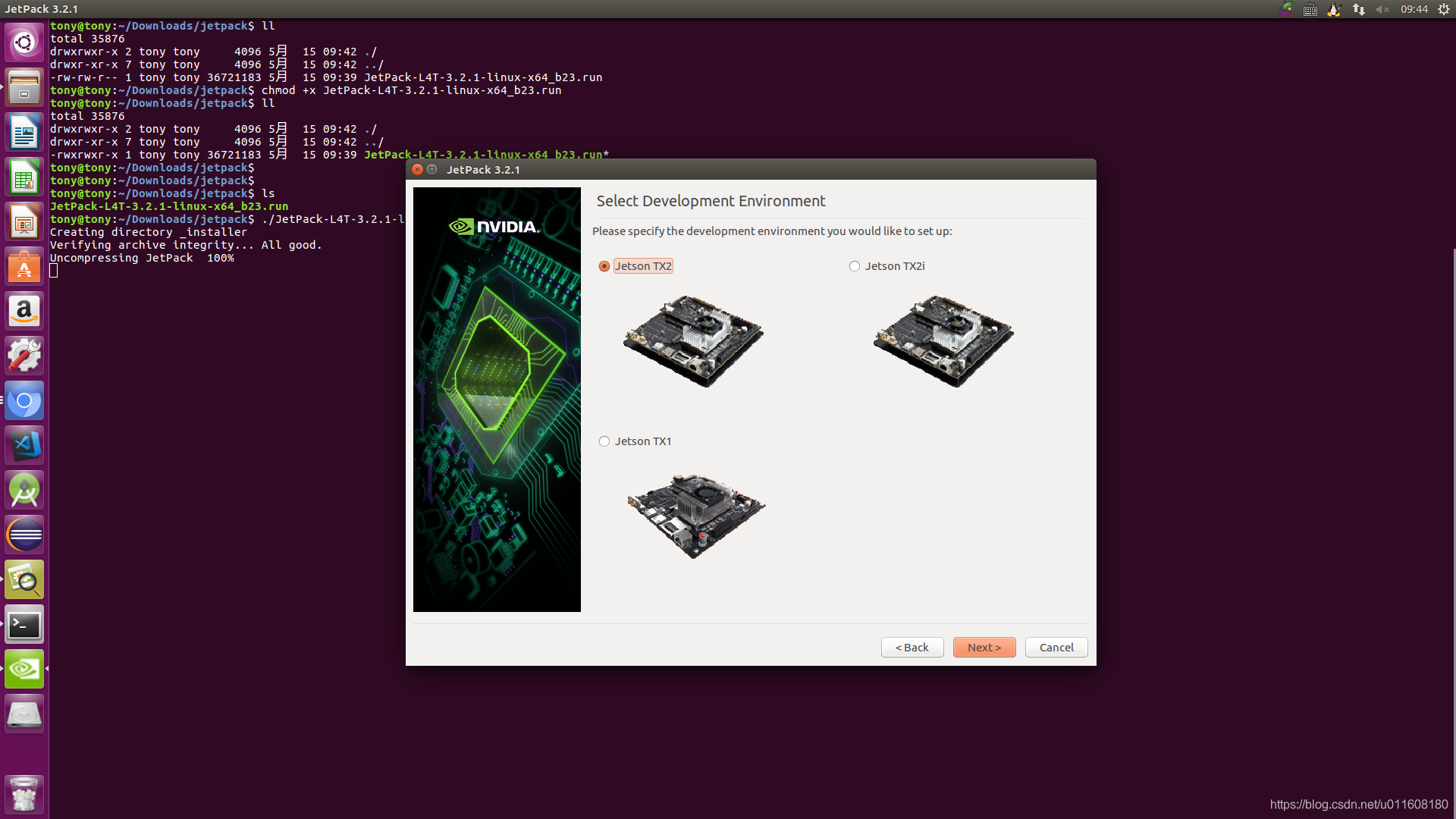Viewport: 1456px width, 819px height.
Task: Click the Jetson TX2 board image
Action: point(693,341)
